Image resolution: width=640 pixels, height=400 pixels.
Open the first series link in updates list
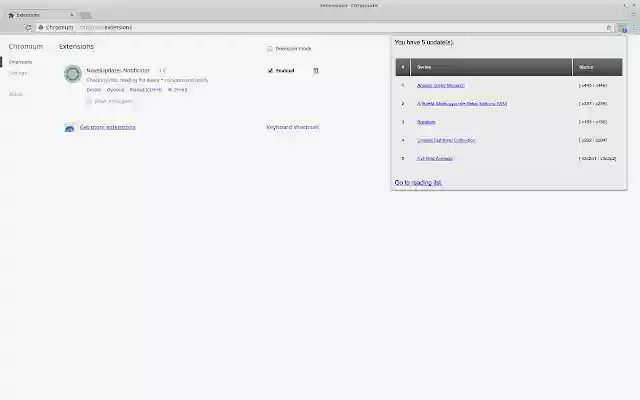[x=440, y=85]
